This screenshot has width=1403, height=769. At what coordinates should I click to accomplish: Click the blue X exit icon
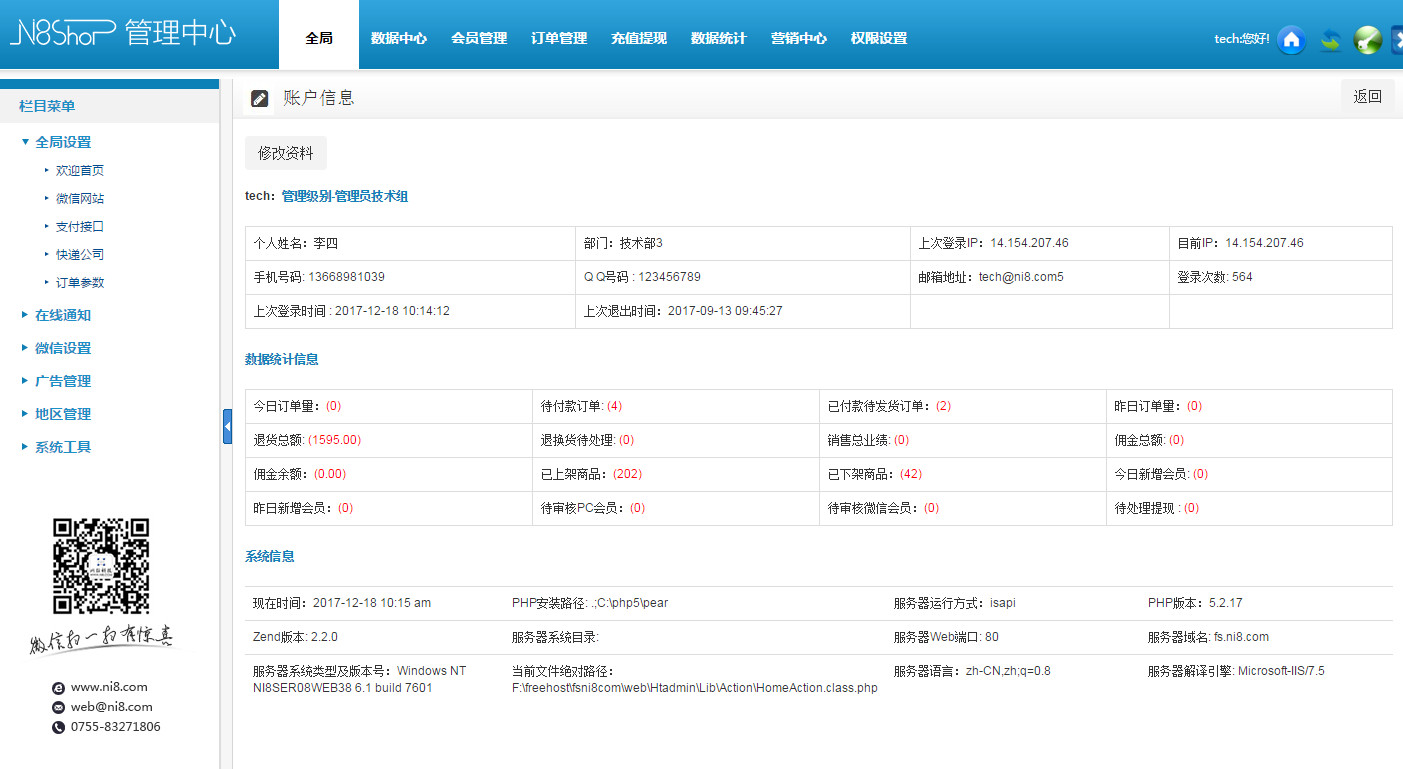(x=1397, y=40)
